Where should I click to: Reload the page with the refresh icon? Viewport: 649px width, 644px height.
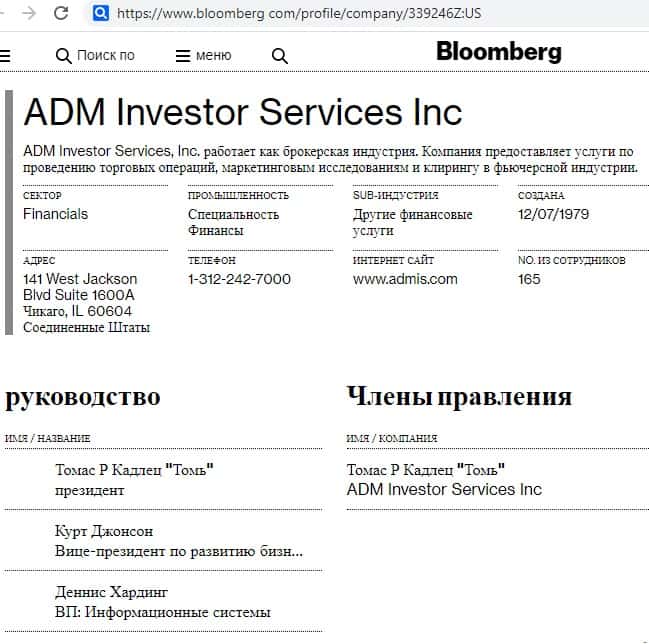click(61, 13)
